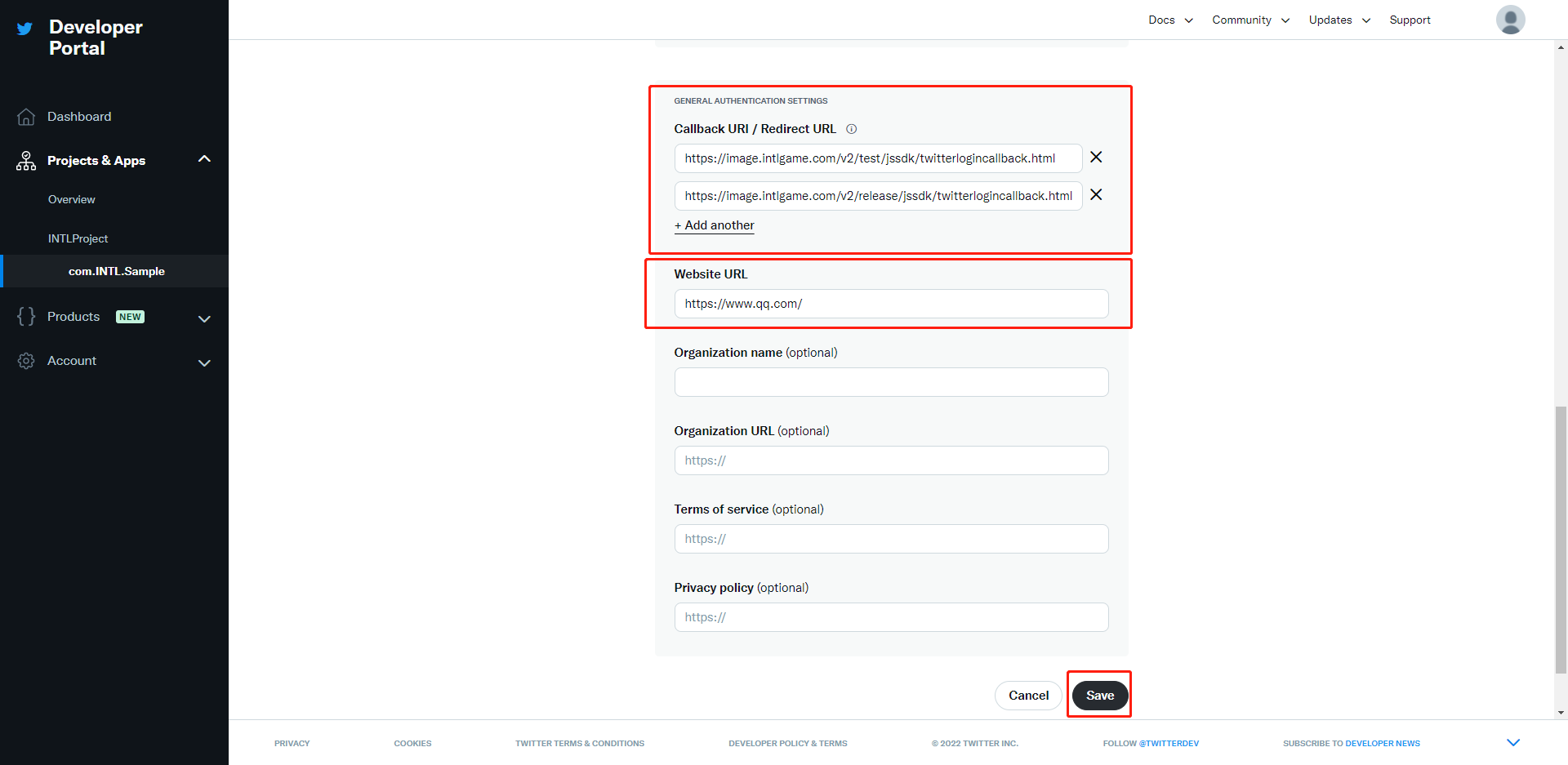Collapse the Projects & Apps section chevron
This screenshot has width=1568, height=765.
coord(204,158)
